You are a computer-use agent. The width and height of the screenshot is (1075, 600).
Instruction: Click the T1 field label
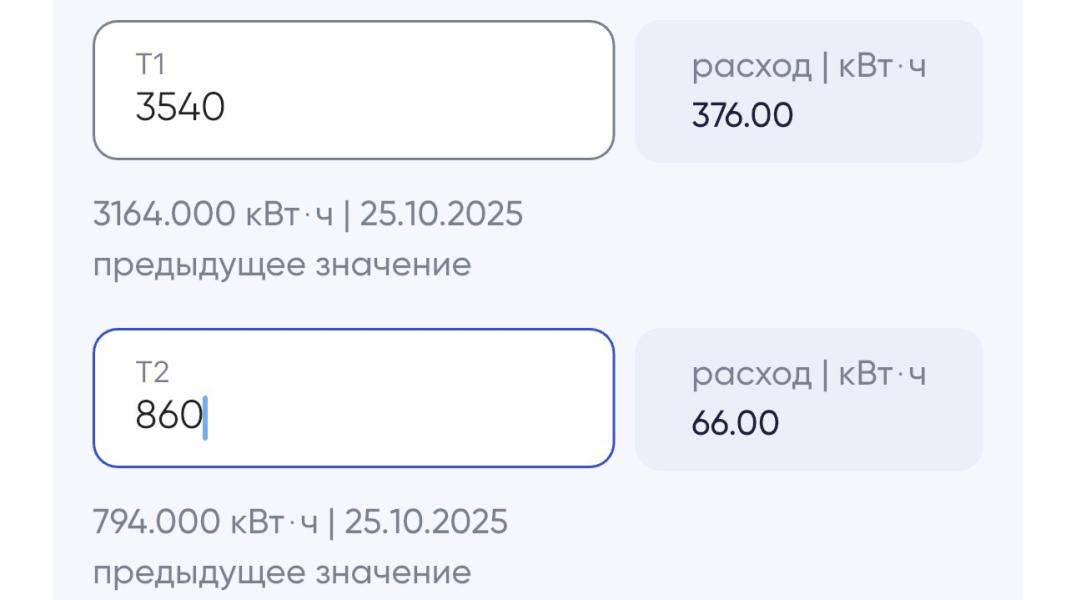[x=150, y=65]
